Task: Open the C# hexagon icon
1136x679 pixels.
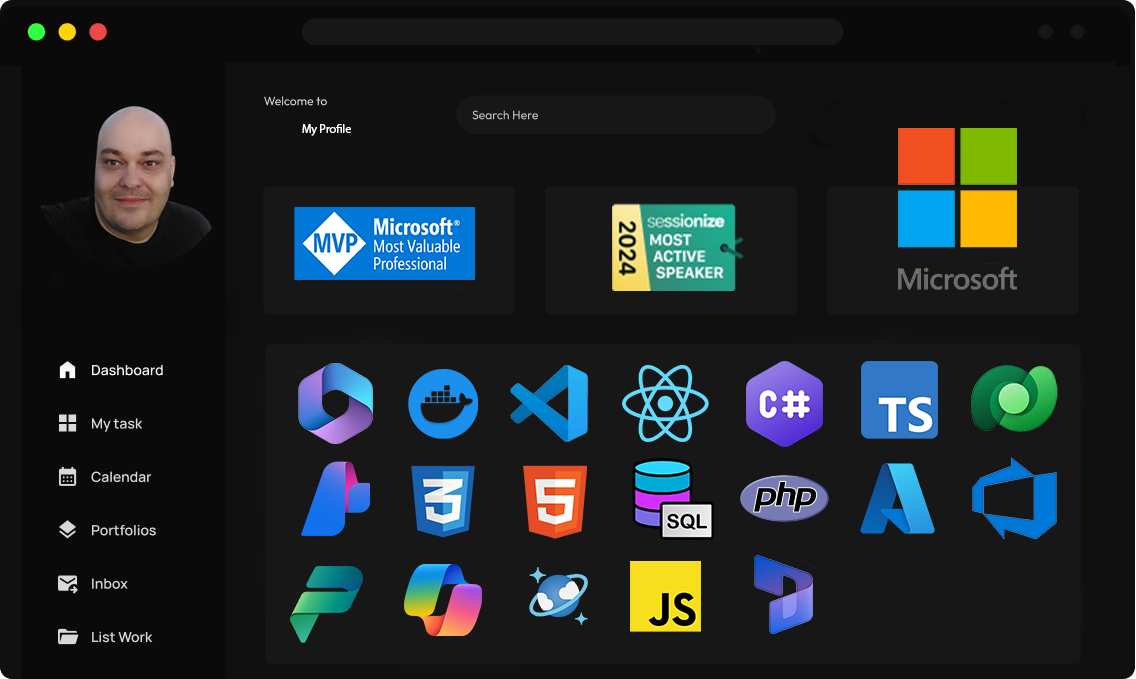Action: pyautogui.click(x=784, y=403)
